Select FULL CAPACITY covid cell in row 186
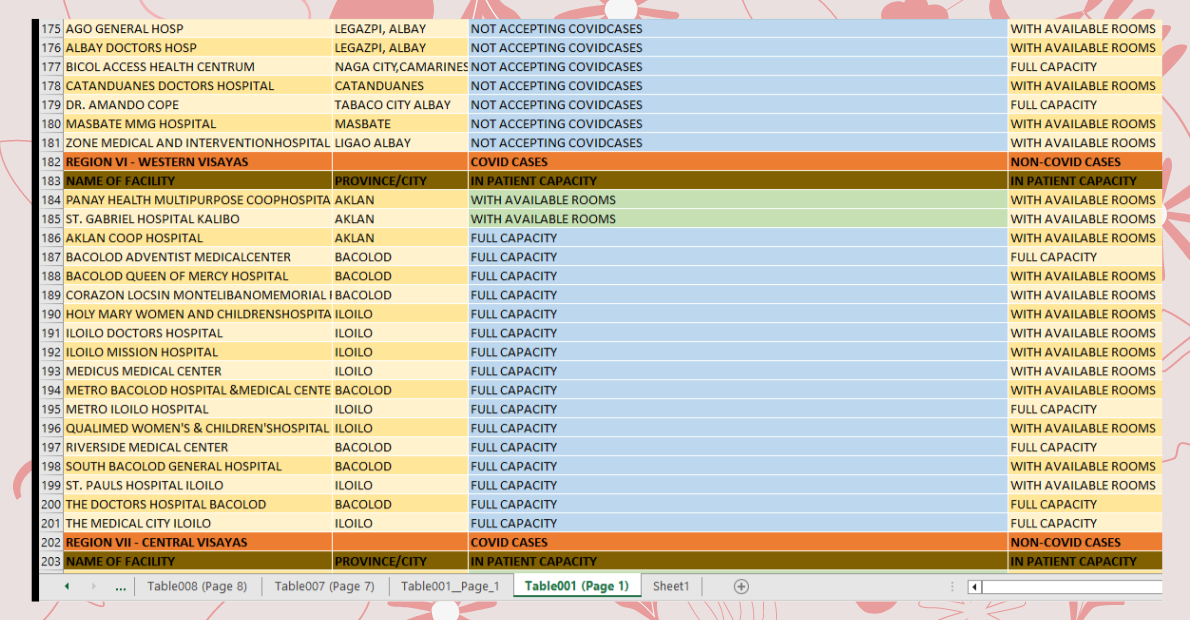Screen dimensions: 1190x620 (738, 238)
